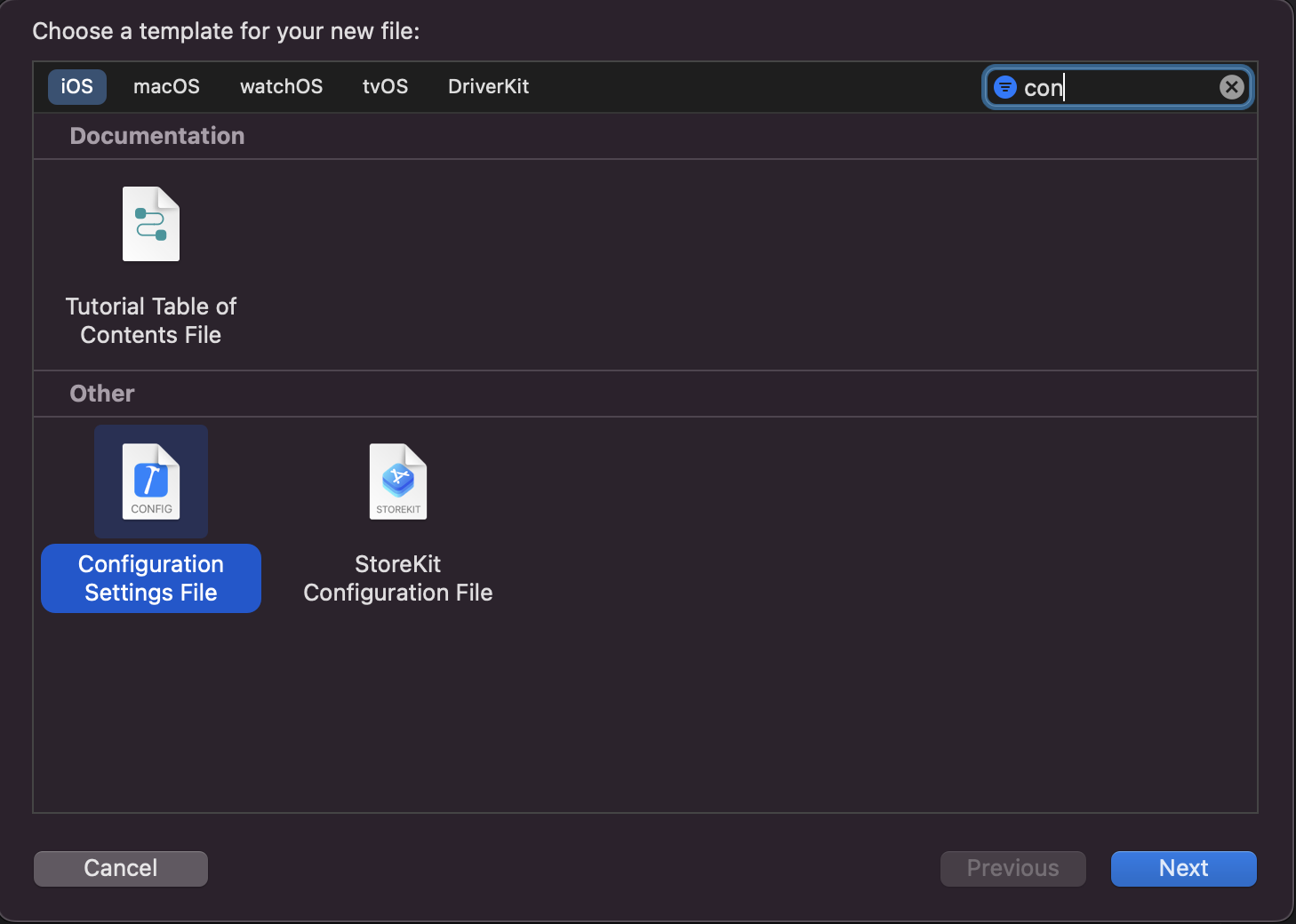Switch to the macOS platform tab
Viewport: 1296px width, 924px height.
tap(166, 87)
